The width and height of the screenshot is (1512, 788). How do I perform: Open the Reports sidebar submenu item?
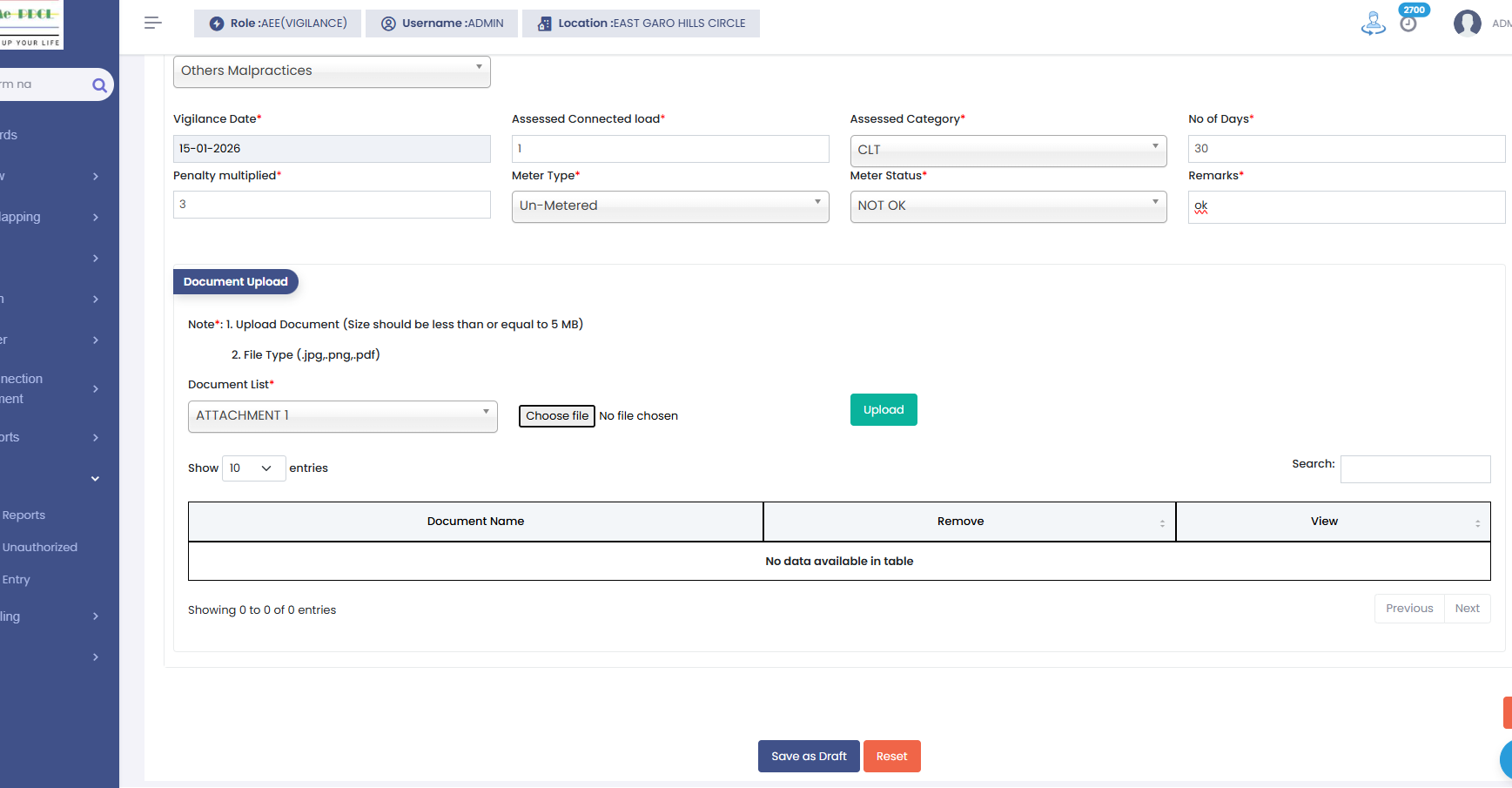coord(24,515)
